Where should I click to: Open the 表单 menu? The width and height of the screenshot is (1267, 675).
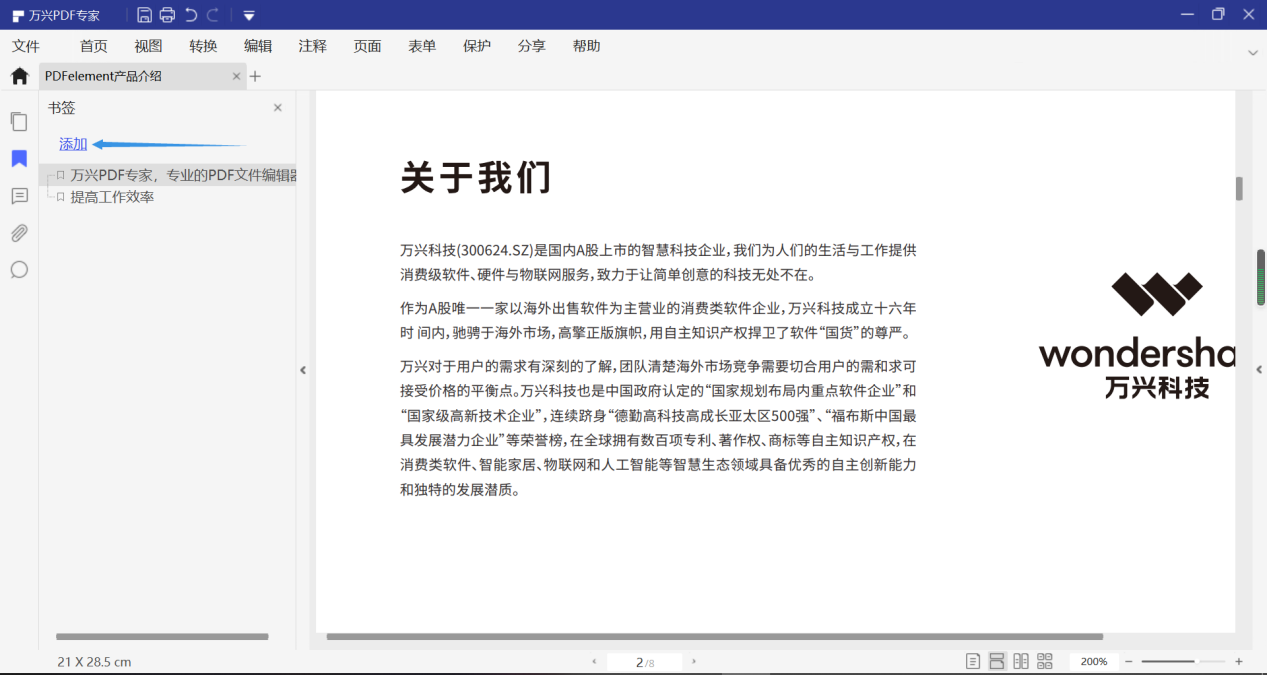pos(422,46)
